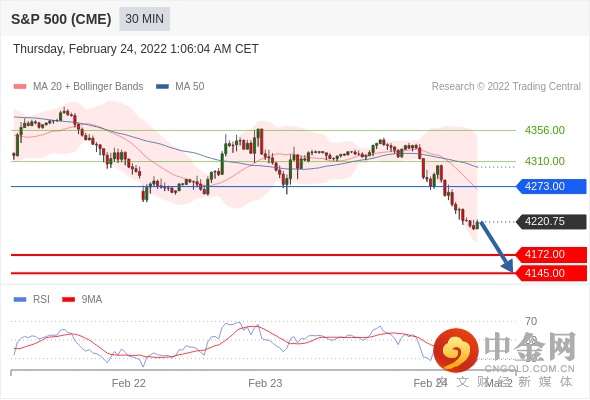Click the Feb 22 date axis label
590x400 pixels.
pos(129,383)
